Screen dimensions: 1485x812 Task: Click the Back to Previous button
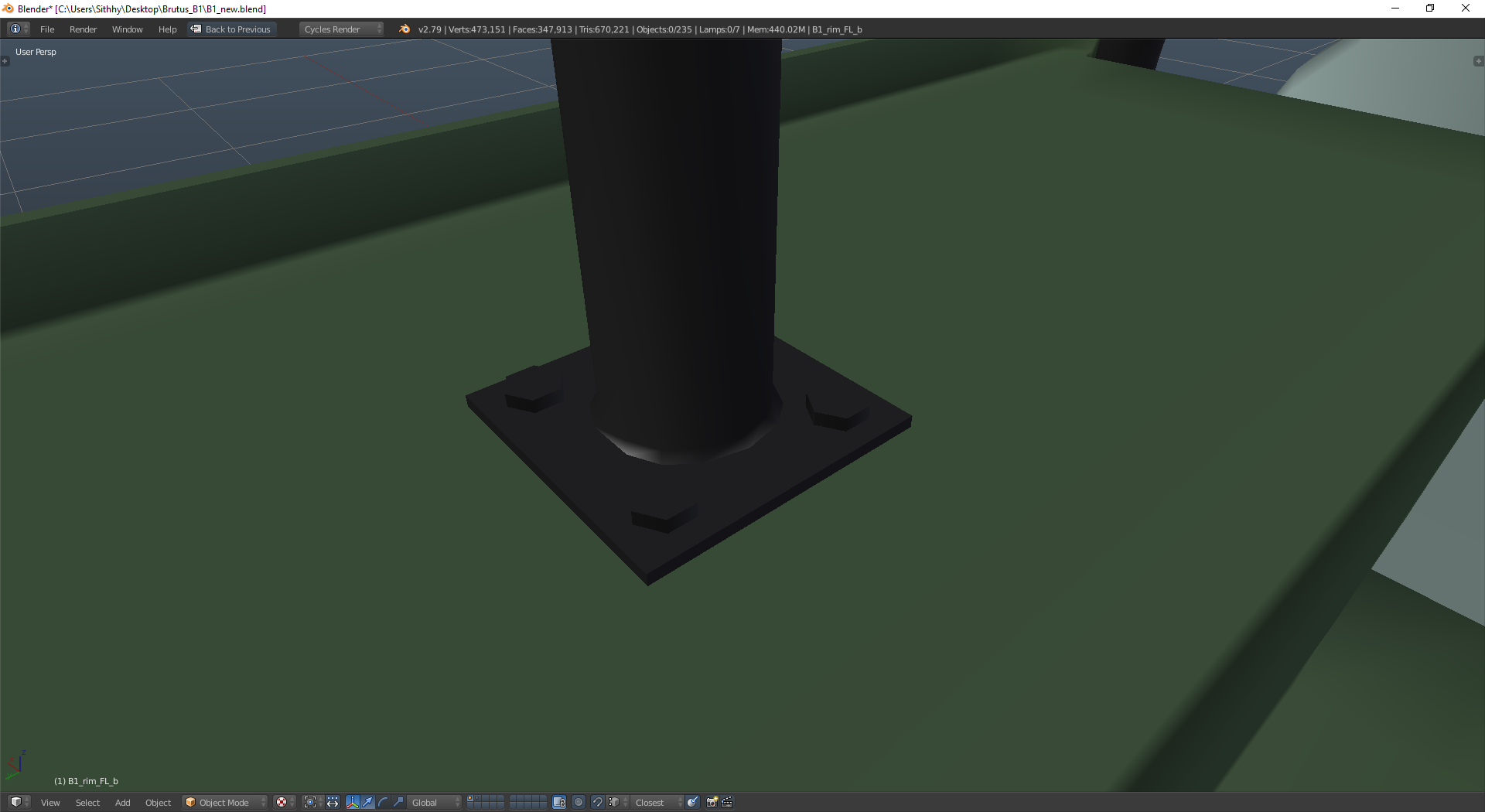point(232,29)
